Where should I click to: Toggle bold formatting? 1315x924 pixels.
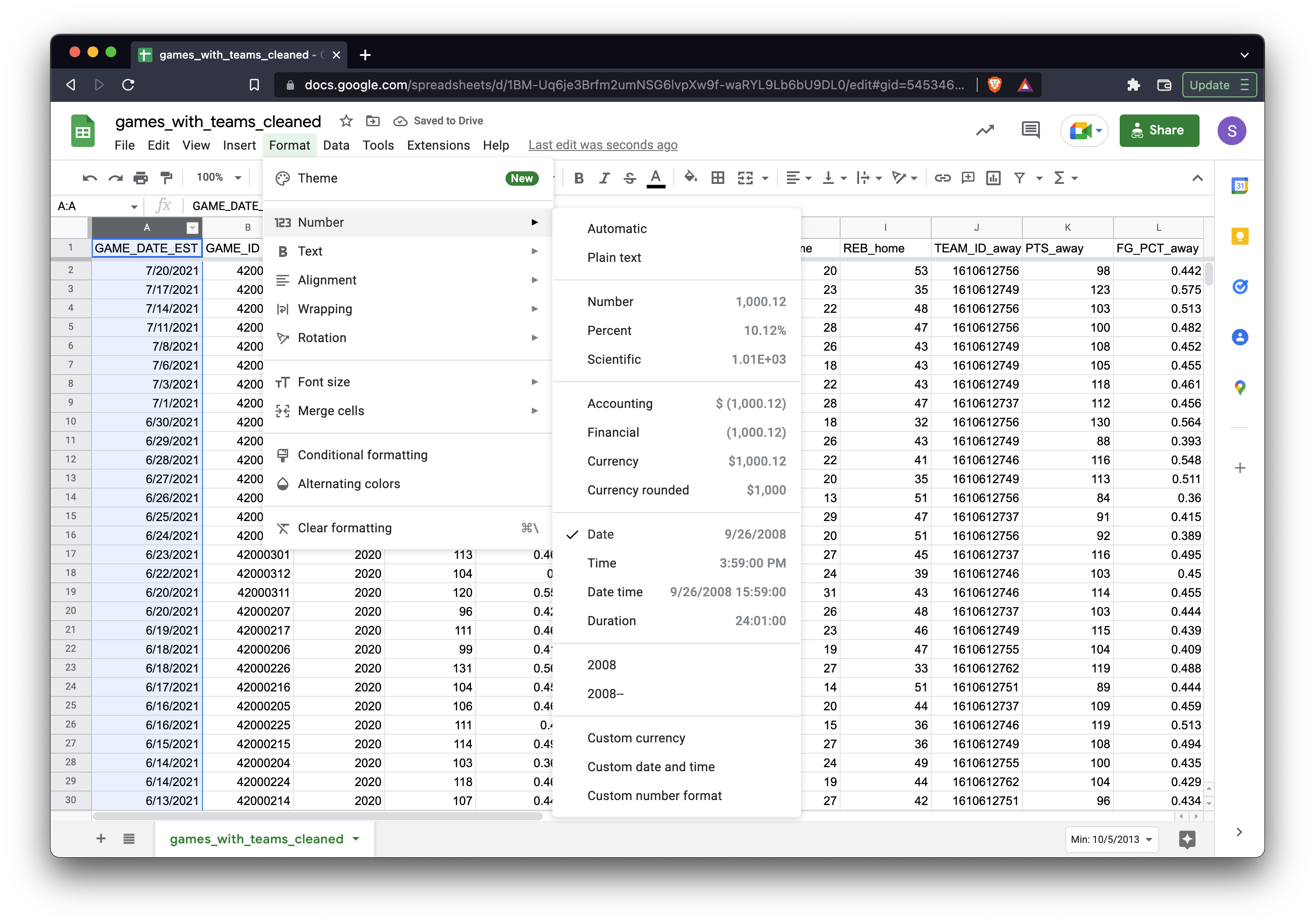pos(579,178)
